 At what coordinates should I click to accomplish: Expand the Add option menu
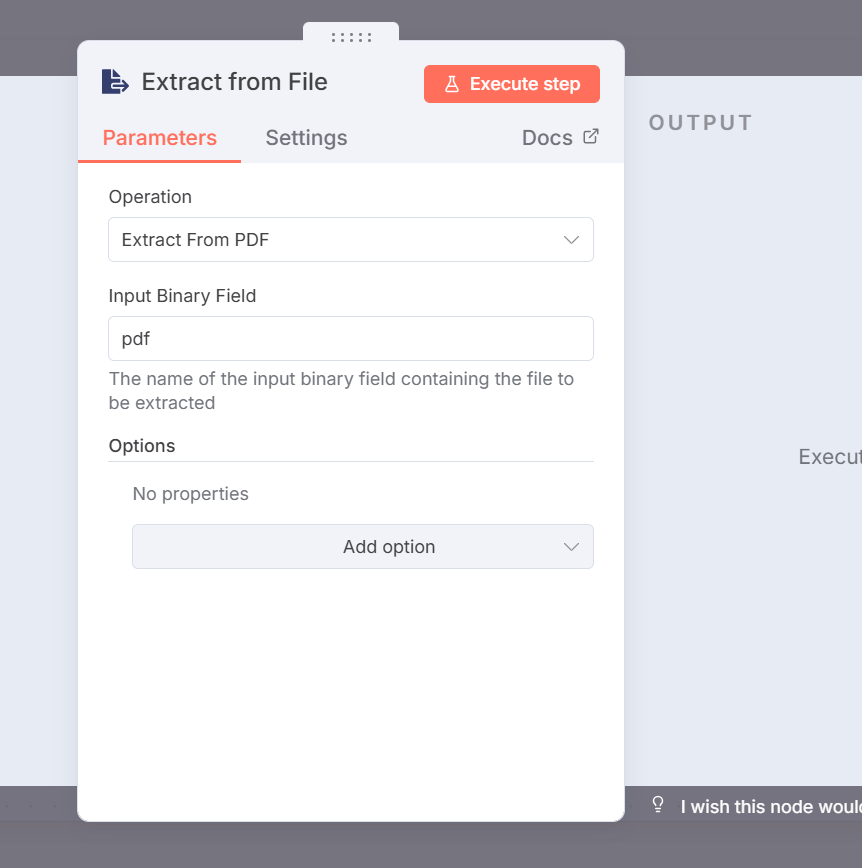362,547
